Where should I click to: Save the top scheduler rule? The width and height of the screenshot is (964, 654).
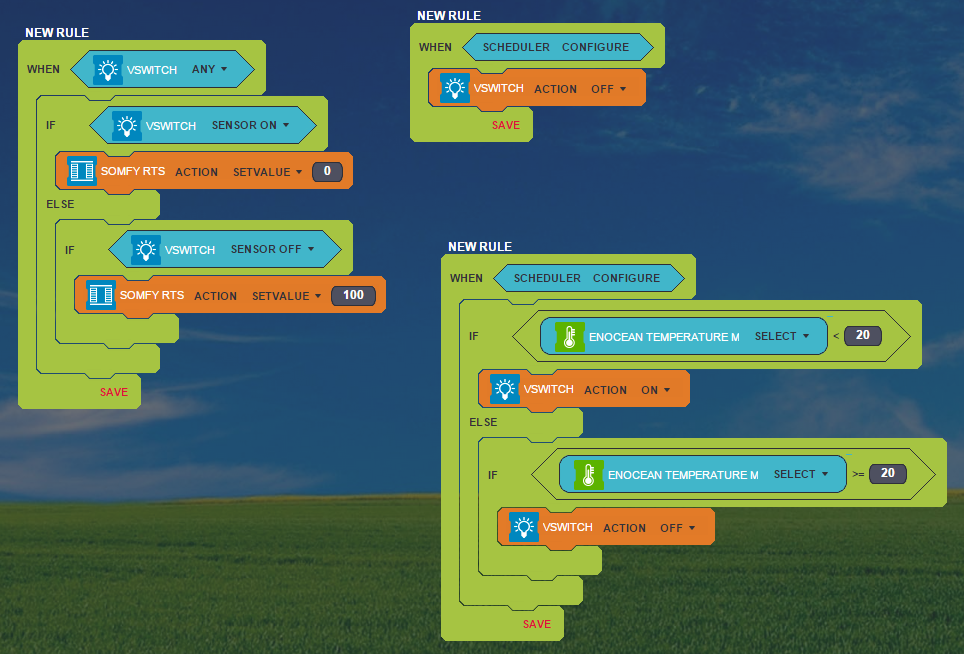[506, 125]
